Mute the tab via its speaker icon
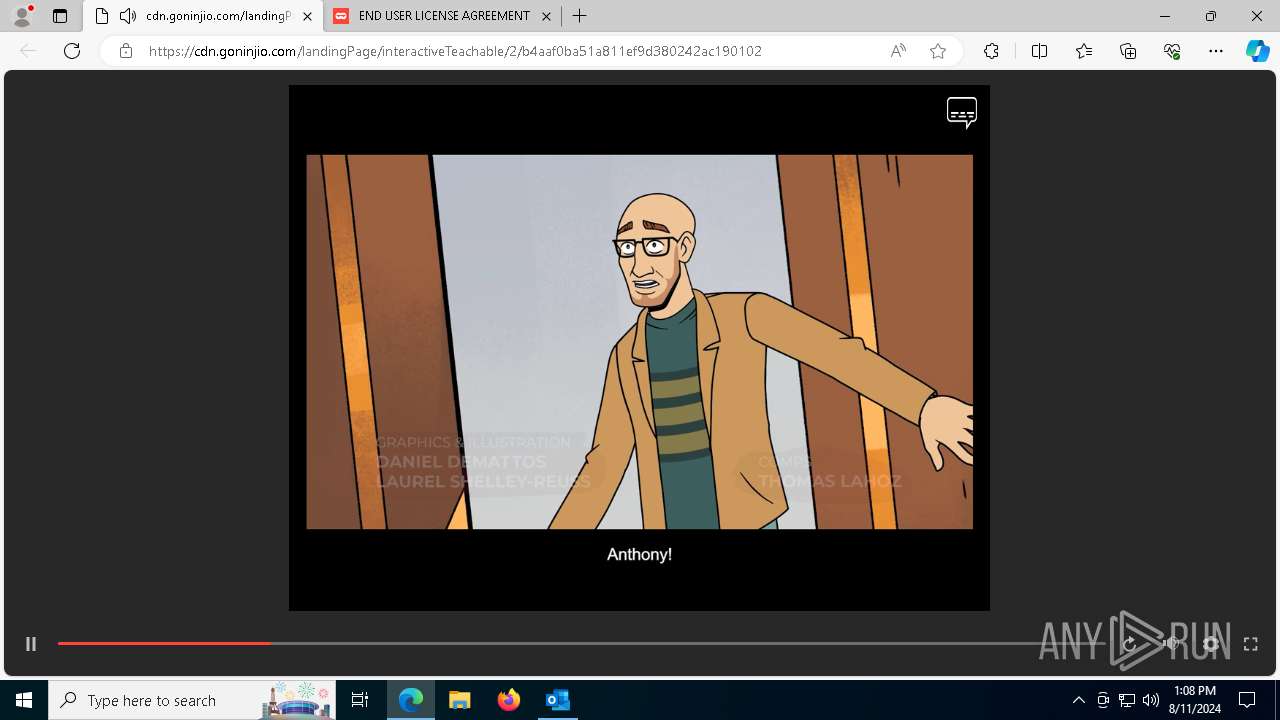Screen dimensions: 1280x720 [128, 16]
